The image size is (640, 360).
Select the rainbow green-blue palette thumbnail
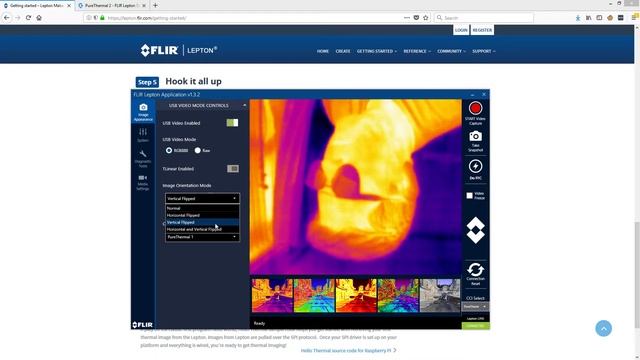[314, 296]
